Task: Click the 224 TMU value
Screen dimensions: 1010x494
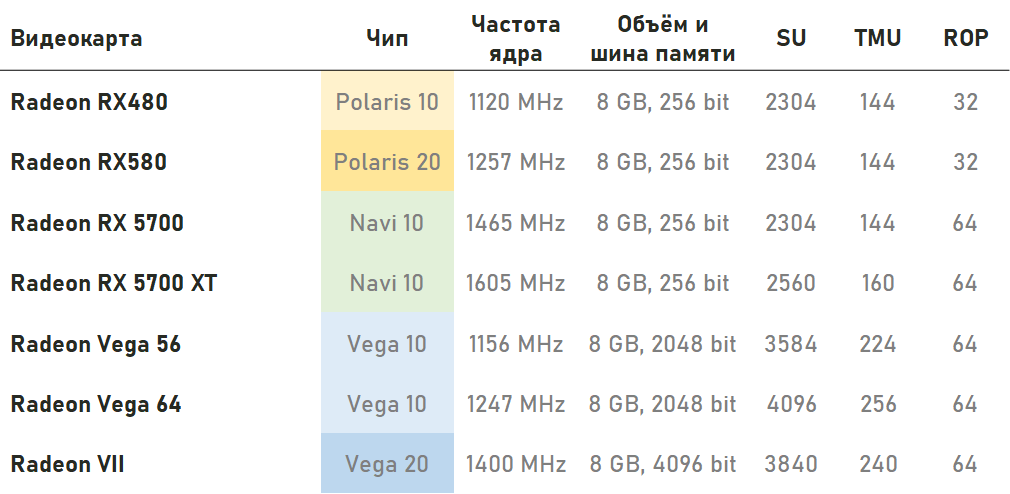Action: 877,344
